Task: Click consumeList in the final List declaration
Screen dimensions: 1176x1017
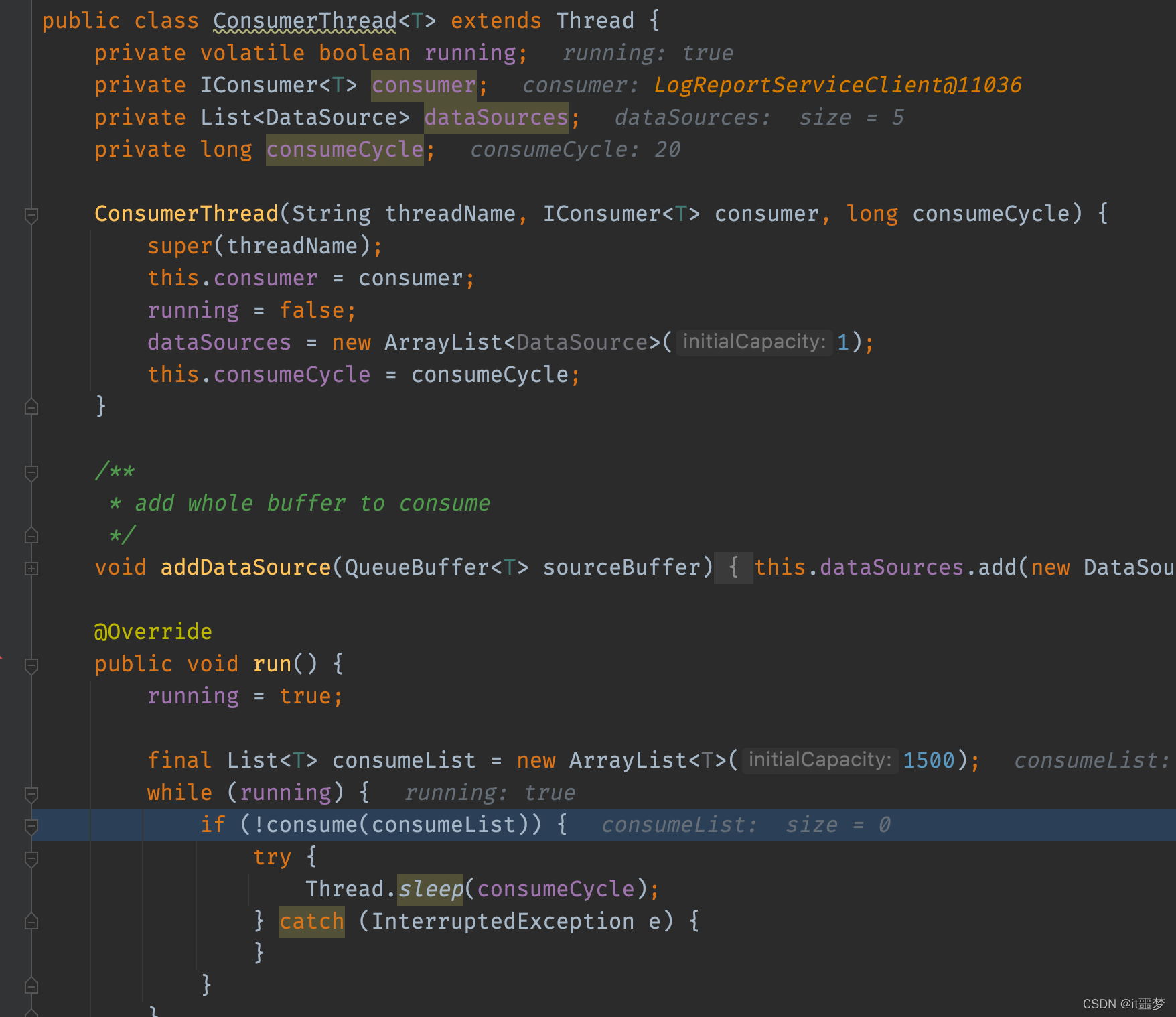Action: (404, 760)
